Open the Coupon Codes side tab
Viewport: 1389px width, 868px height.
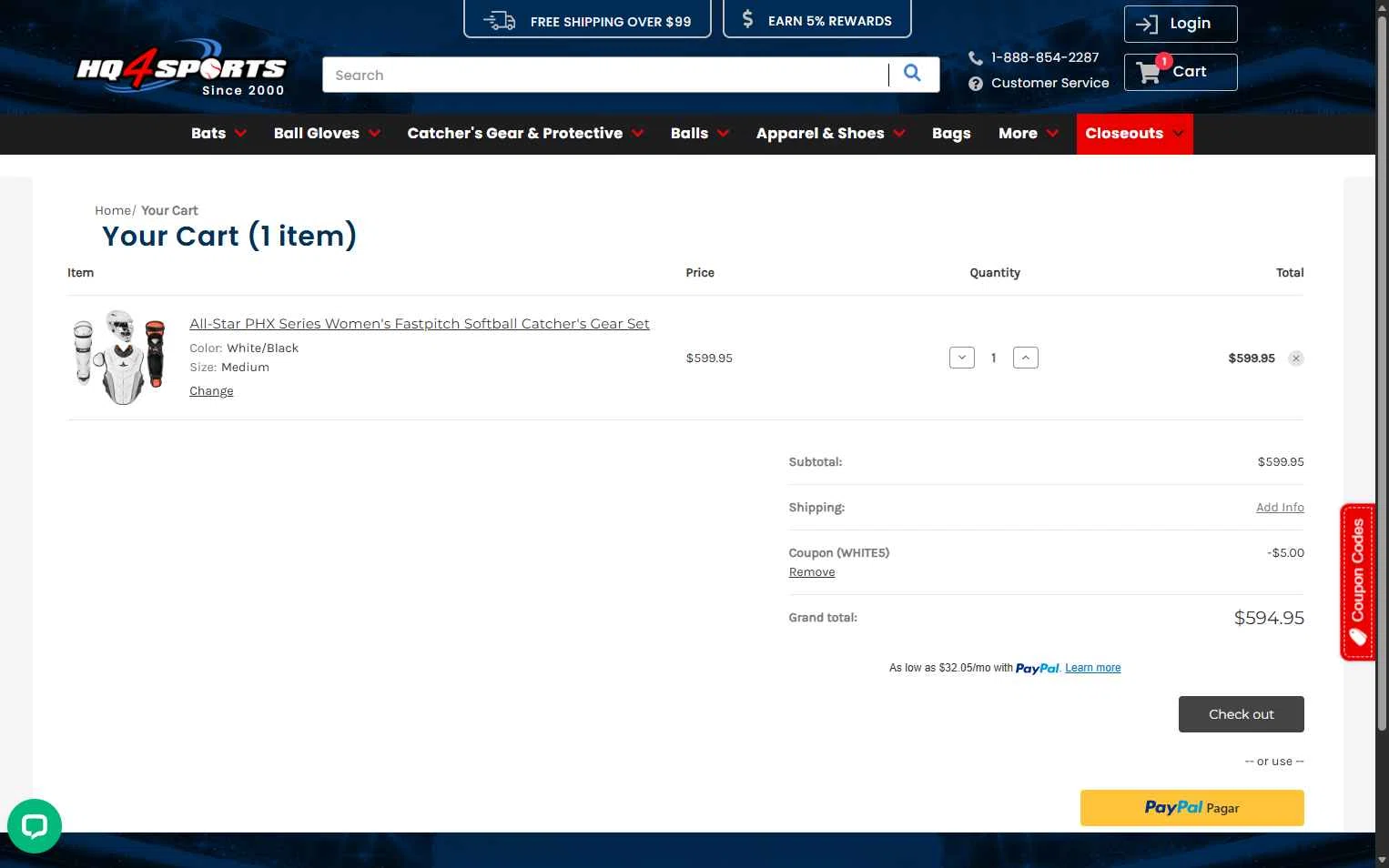coord(1357,582)
